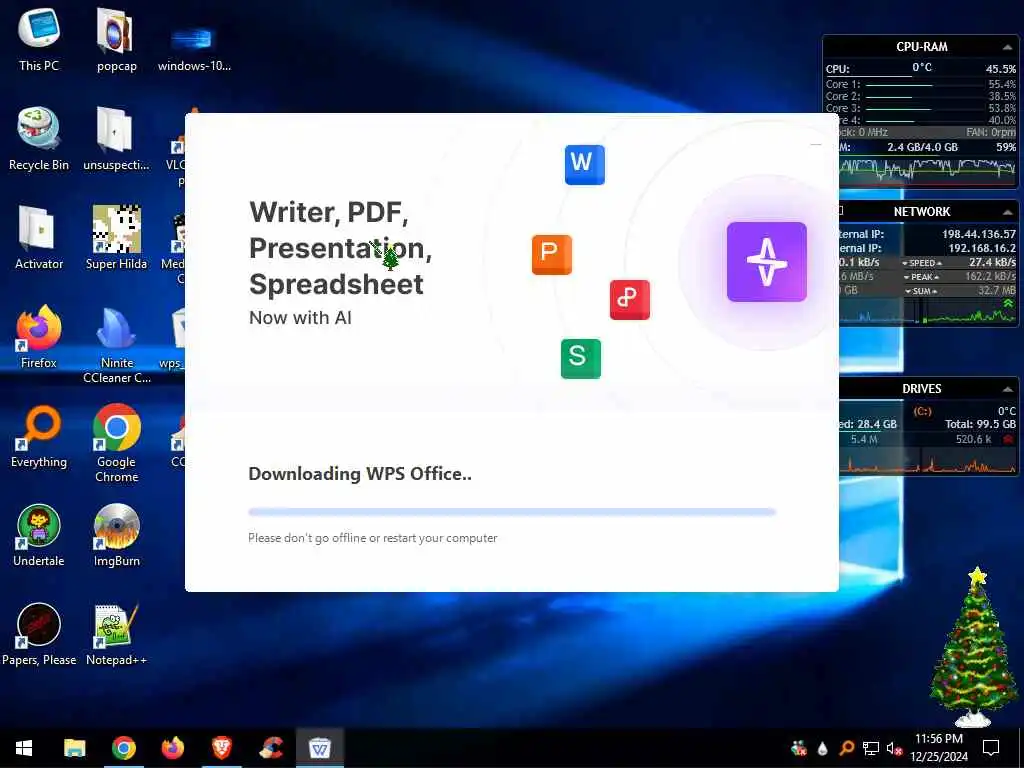Click the purple WPS AI icon in the installer
The image size is (1024, 768).
click(767, 261)
